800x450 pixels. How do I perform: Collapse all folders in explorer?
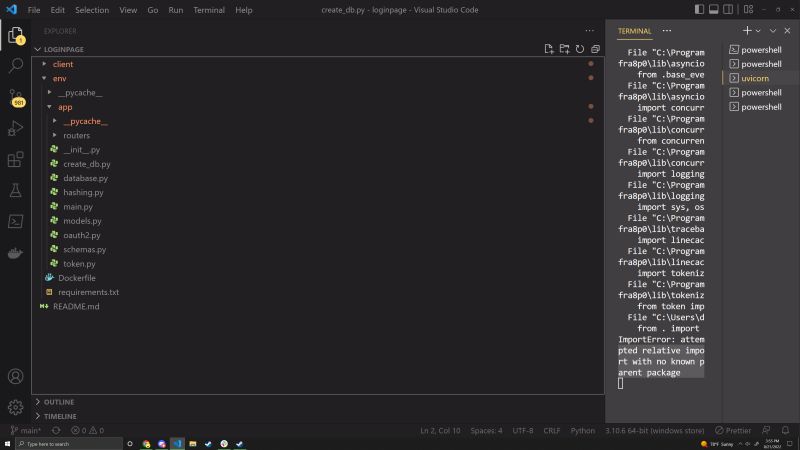[595, 49]
